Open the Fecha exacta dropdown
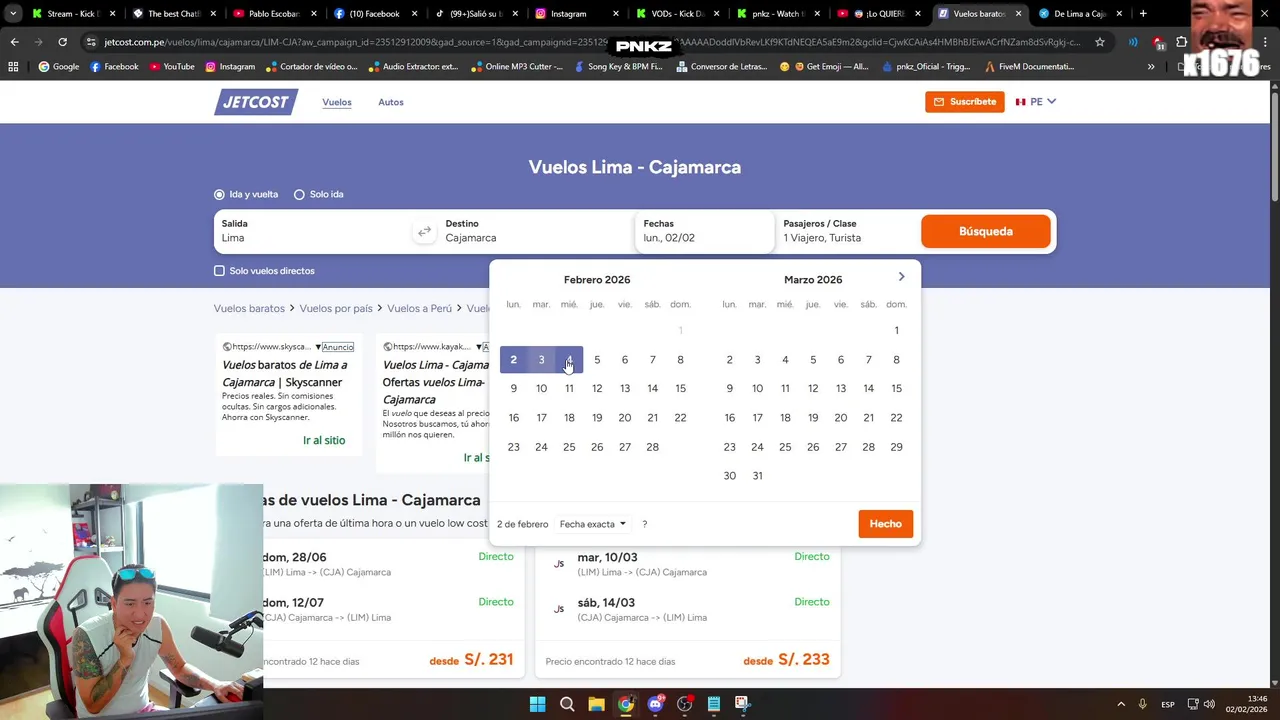Image resolution: width=1280 pixels, height=720 pixels. (x=593, y=524)
